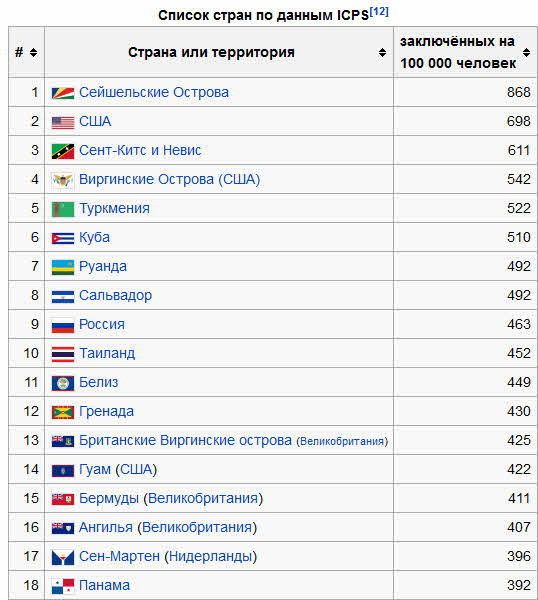Screen dimensions: 538x600
Task: Open the 'Руанда' link
Action: pos(103,266)
